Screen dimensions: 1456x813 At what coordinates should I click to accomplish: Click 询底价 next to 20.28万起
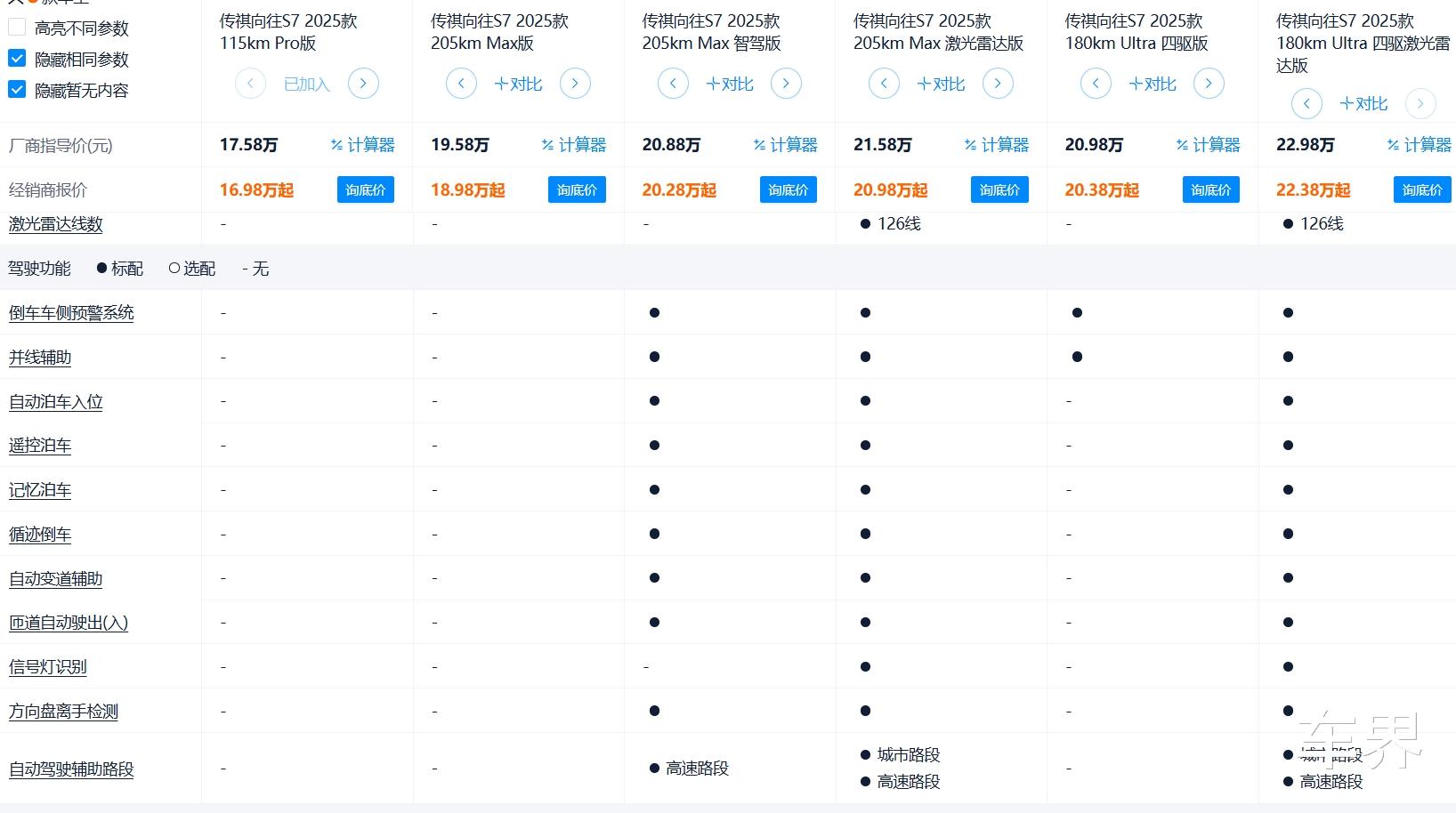789,189
